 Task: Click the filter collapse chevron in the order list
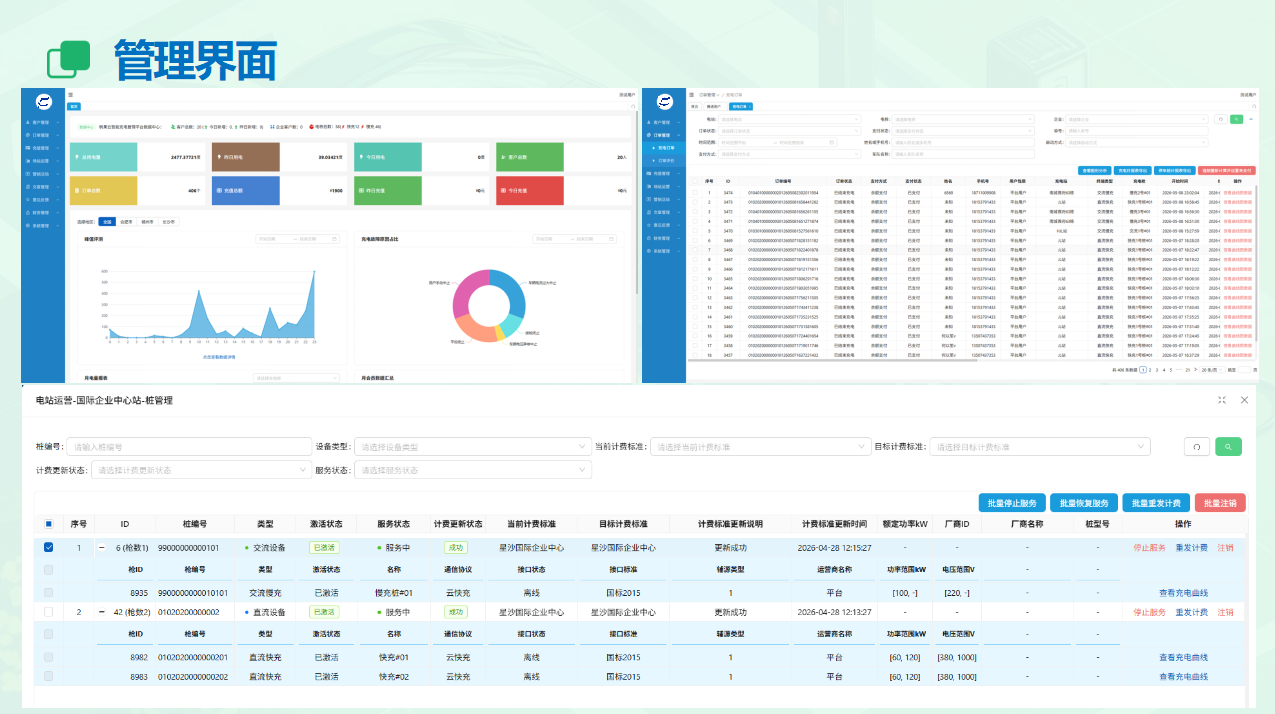1251,119
